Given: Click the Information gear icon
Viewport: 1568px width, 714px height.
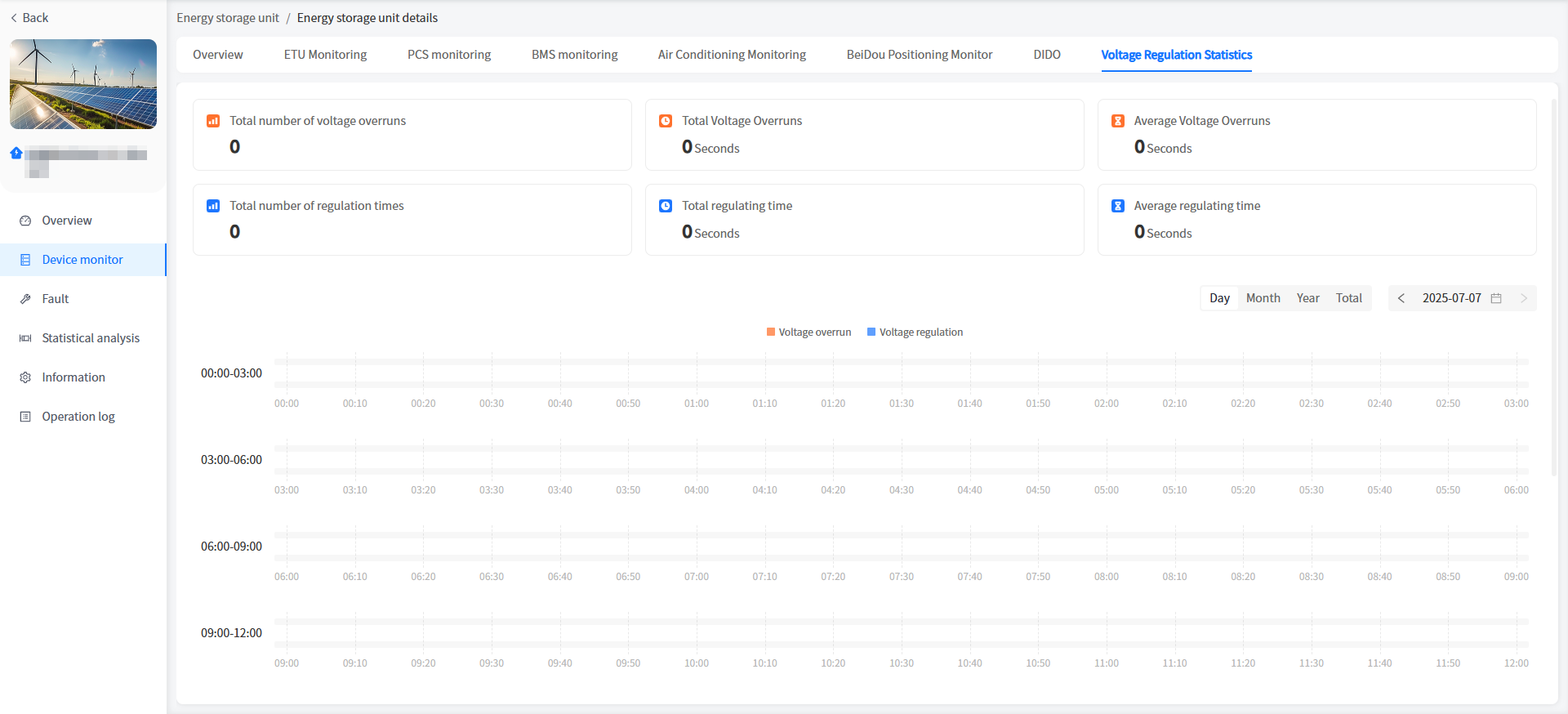Looking at the screenshot, I should [25, 377].
